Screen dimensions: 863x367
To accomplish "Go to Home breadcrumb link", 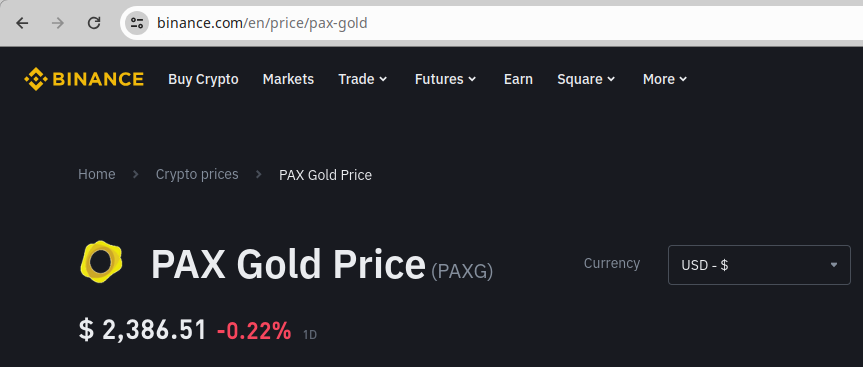I will tap(97, 174).
